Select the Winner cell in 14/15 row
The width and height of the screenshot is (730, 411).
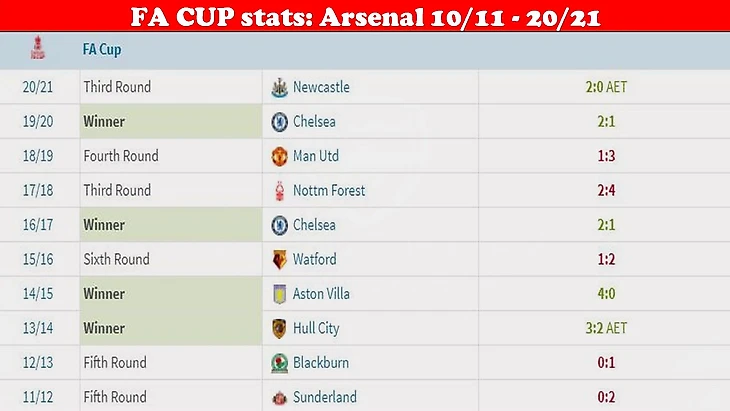(171, 294)
